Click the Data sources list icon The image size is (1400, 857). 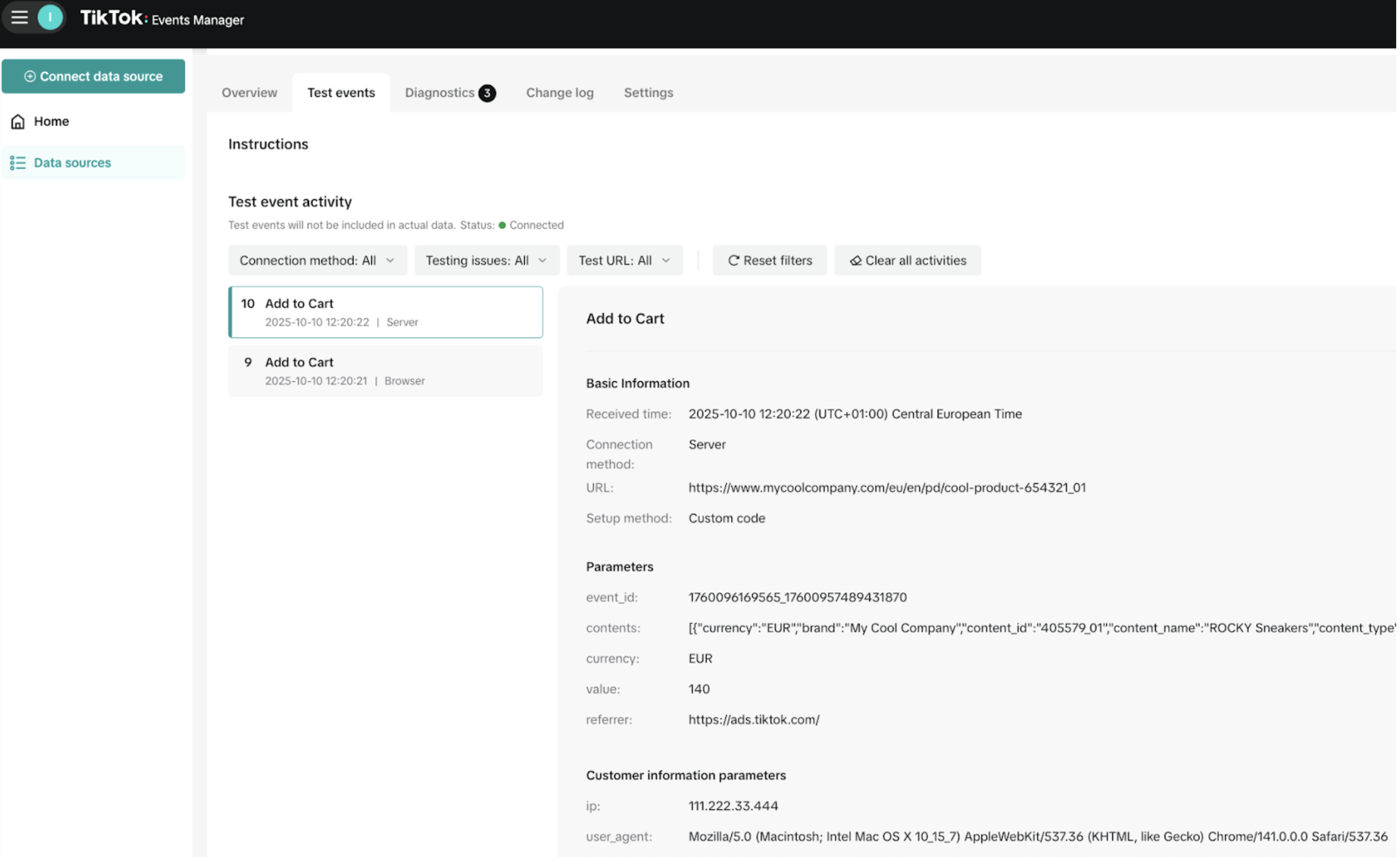click(18, 163)
